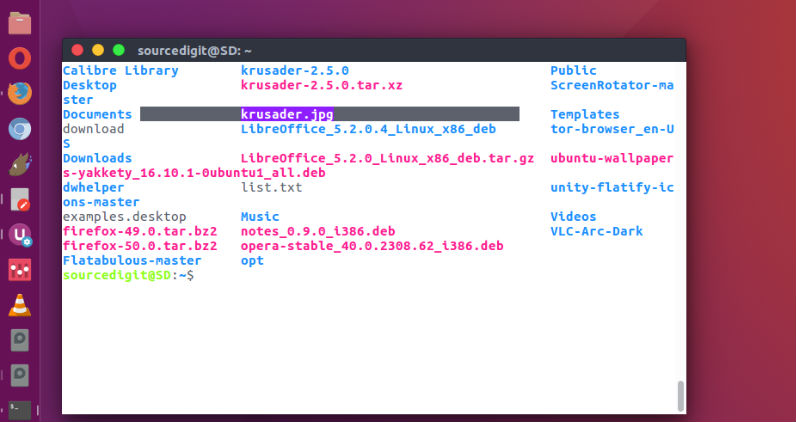Open the Files manager in the dock
The image size is (796, 422).
point(20,23)
